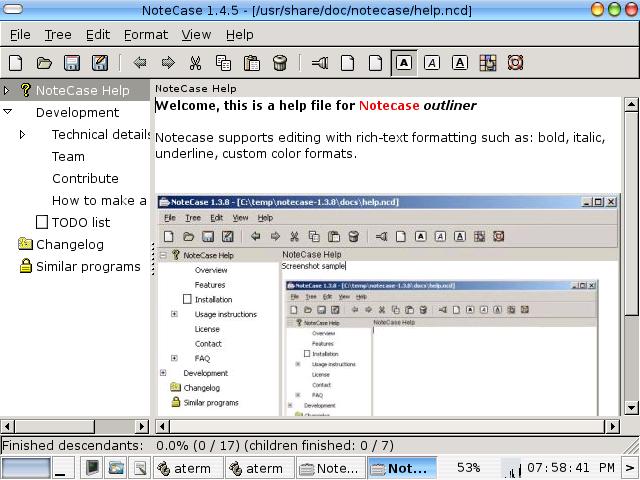Paste using the clipboard icon
Image resolution: width=640 pixels, height=480 pixels.
(251, 63)
